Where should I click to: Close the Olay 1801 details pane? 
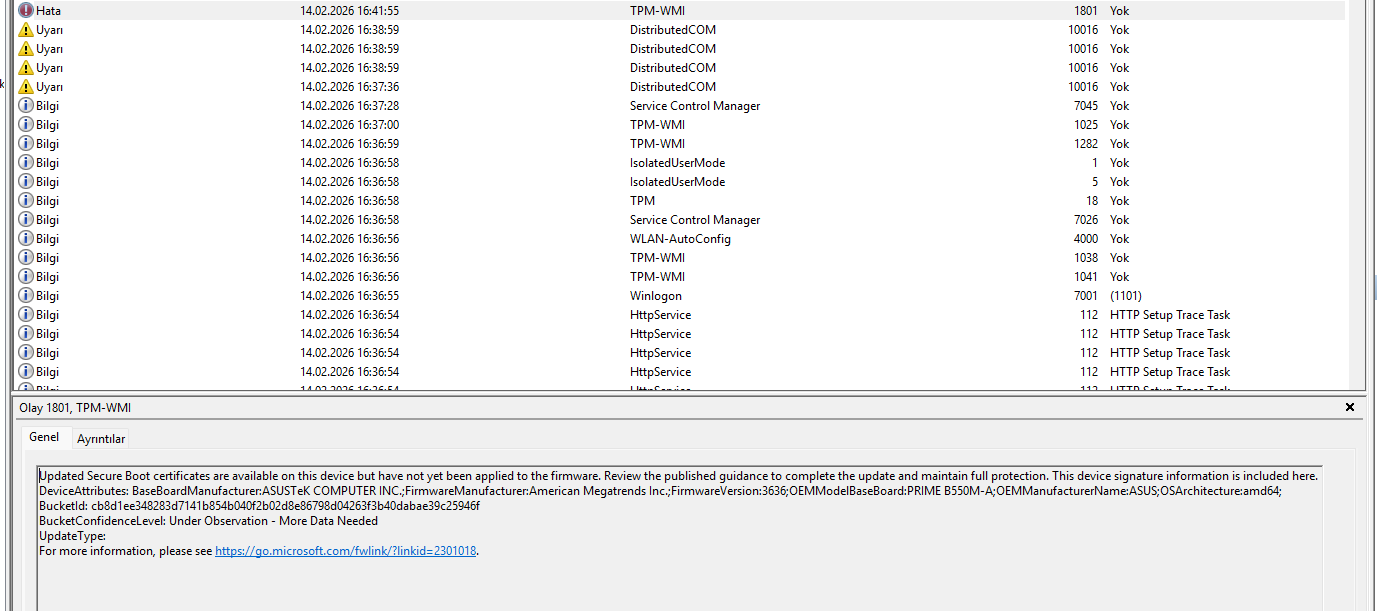coord(1350,407)
